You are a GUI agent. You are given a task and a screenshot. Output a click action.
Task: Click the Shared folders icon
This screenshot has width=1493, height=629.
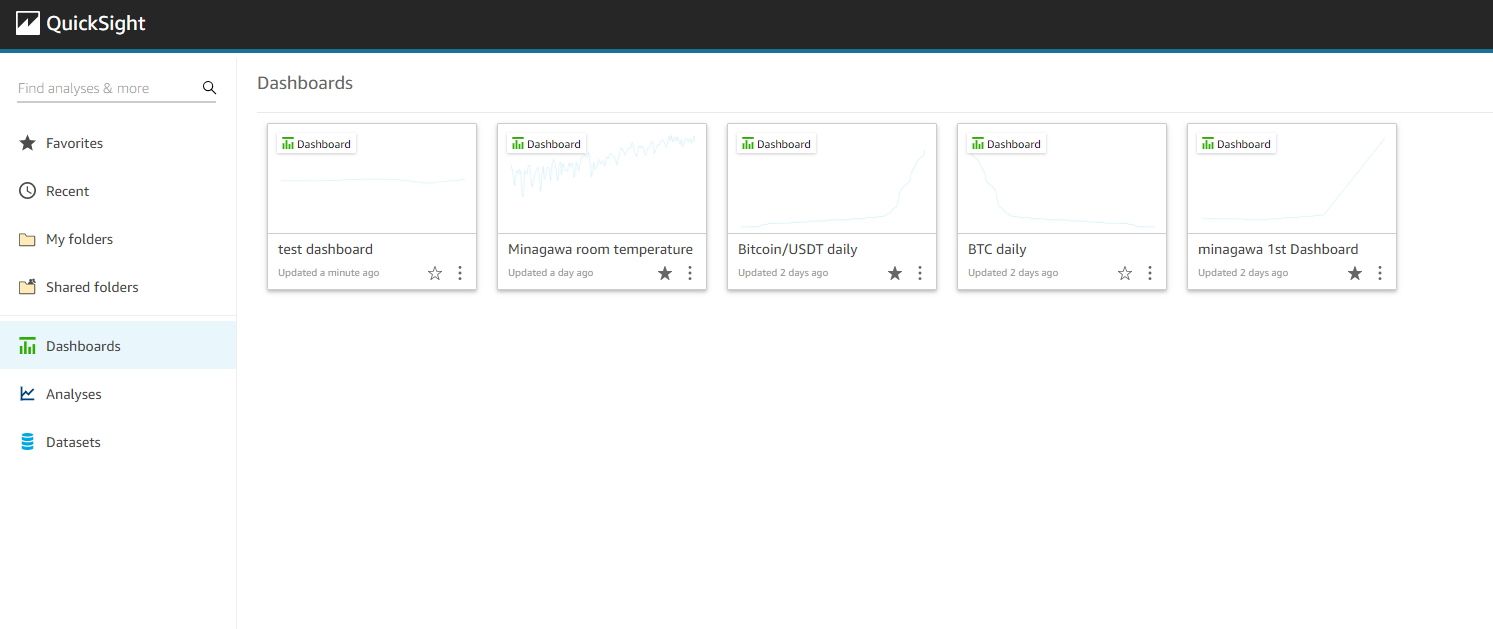tap(28, 287)
